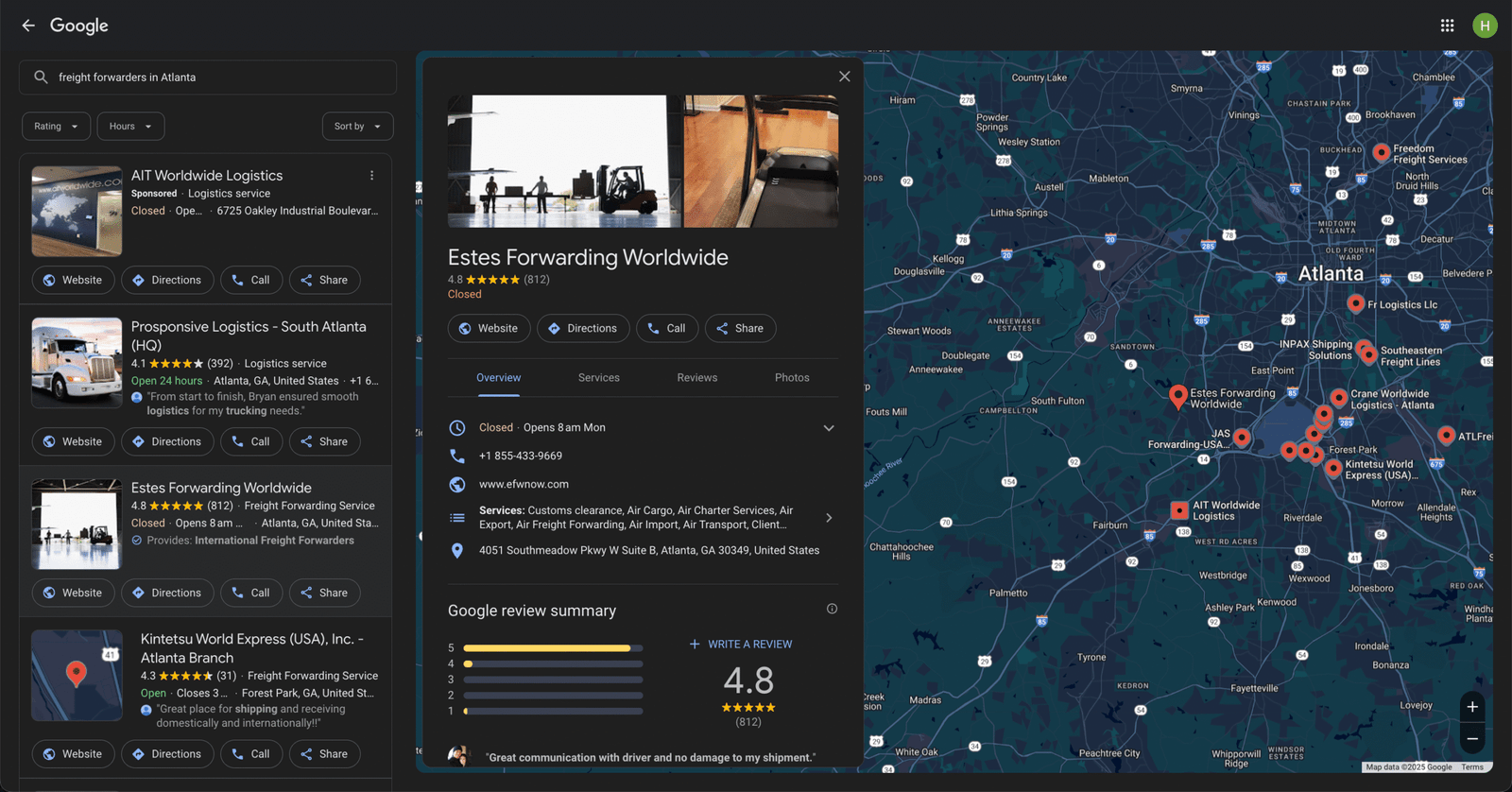The width and height of the screenshot is (1512, 792).
Task: Open the Sort by dropdown
Action: (357, 127)
